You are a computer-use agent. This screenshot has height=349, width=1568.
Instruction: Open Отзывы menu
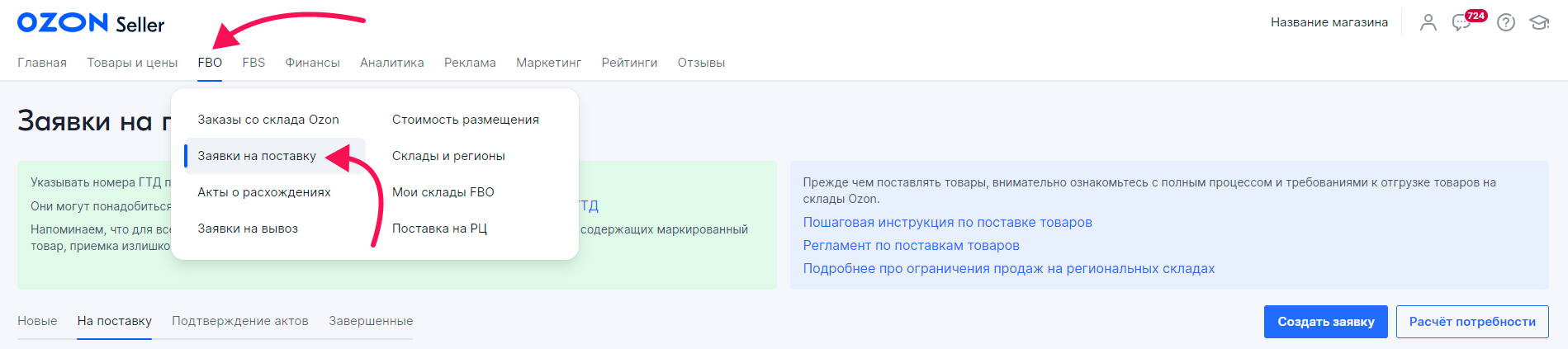coord(701,63)
